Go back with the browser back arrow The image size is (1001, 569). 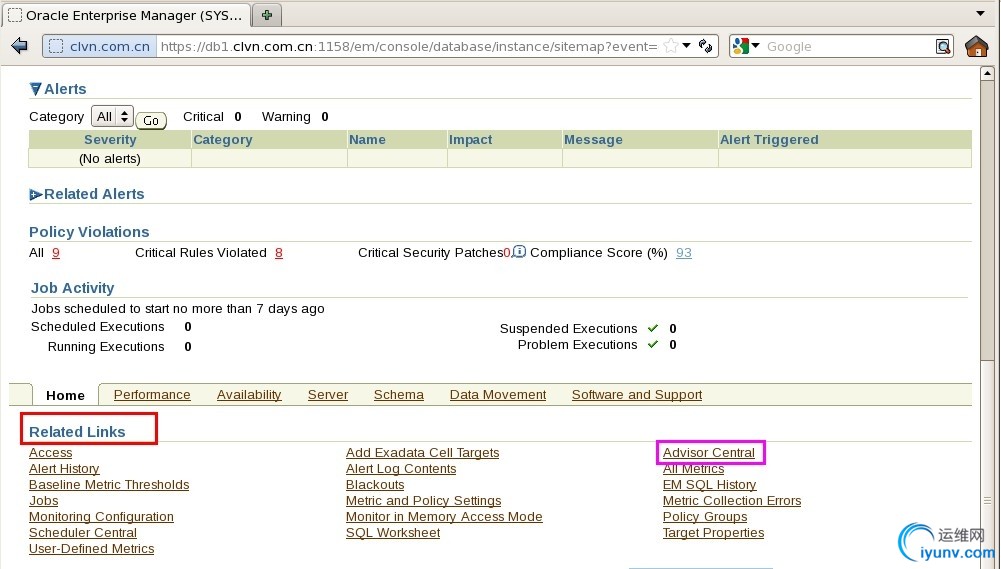(x=20, y=46)
